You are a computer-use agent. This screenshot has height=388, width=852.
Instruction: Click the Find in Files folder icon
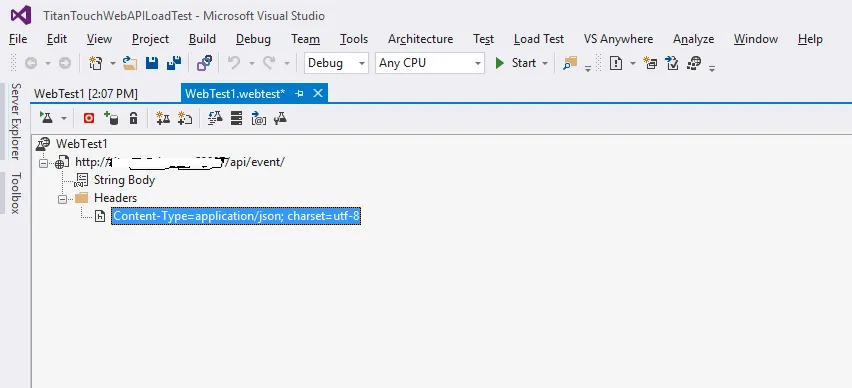point(570,64)
